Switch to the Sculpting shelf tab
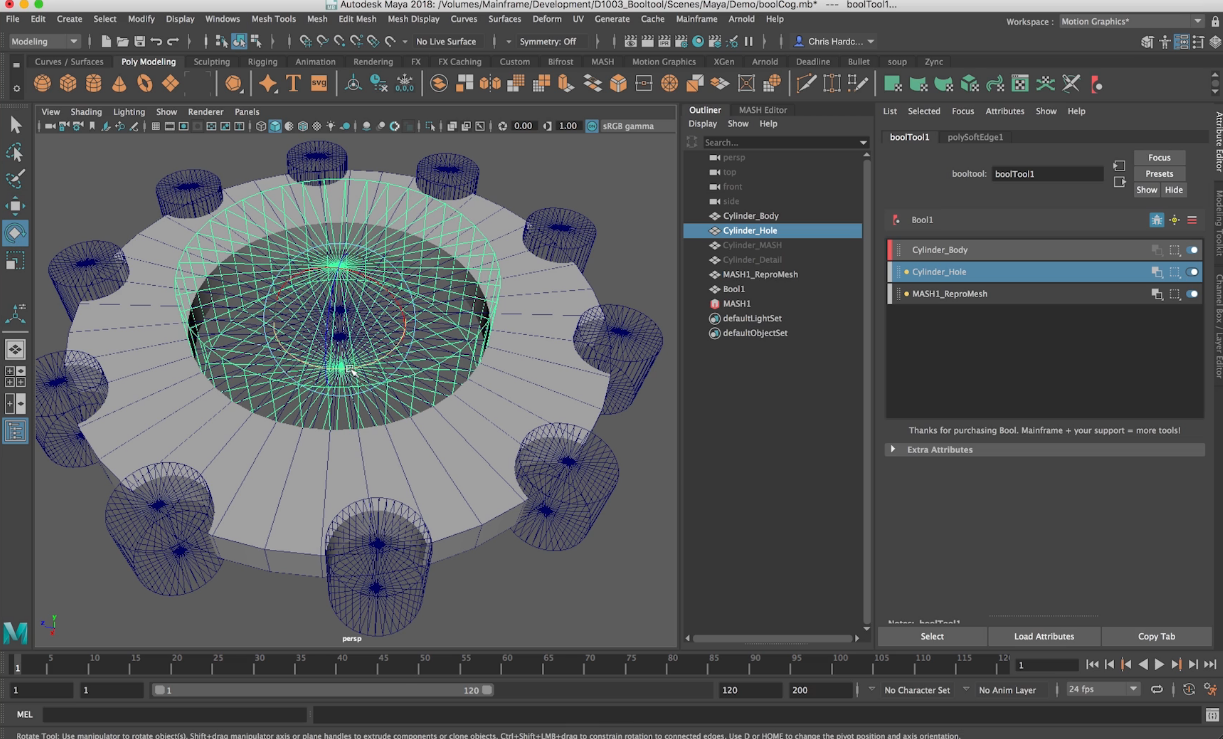Viewport: 1223px width, 739px height. [x=211, y=62]
